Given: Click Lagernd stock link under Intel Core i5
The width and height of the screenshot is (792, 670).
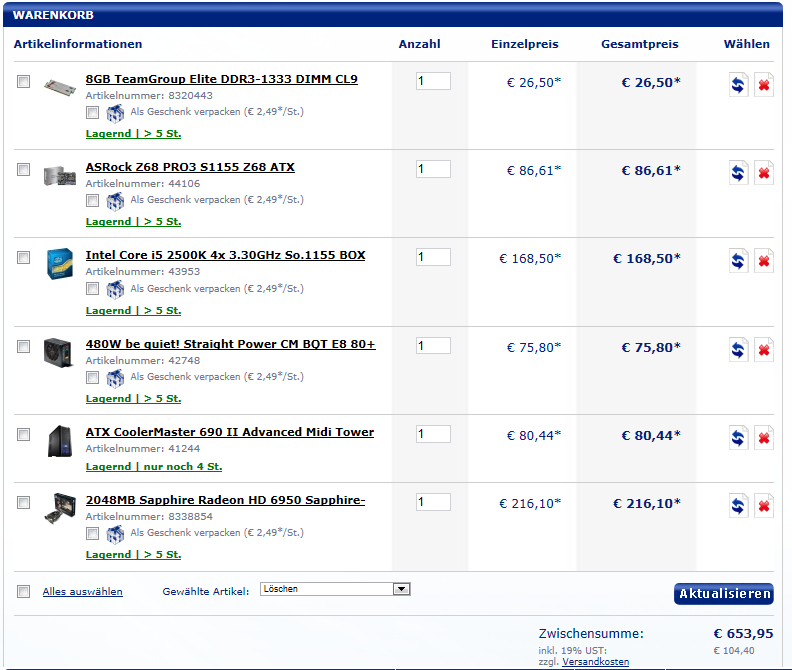Looking at the screenshot, I should click(133, 311).
